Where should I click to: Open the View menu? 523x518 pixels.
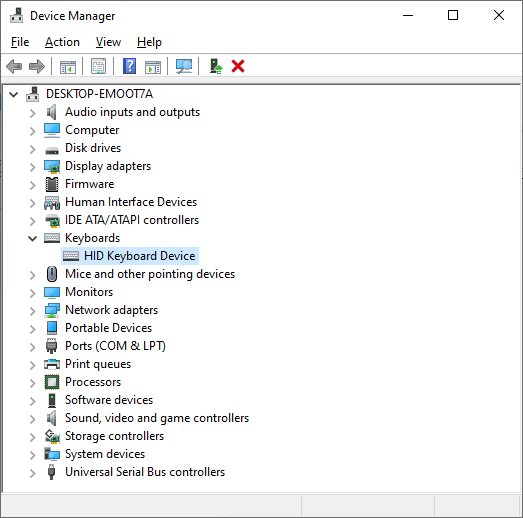click(x=108, y=42)
